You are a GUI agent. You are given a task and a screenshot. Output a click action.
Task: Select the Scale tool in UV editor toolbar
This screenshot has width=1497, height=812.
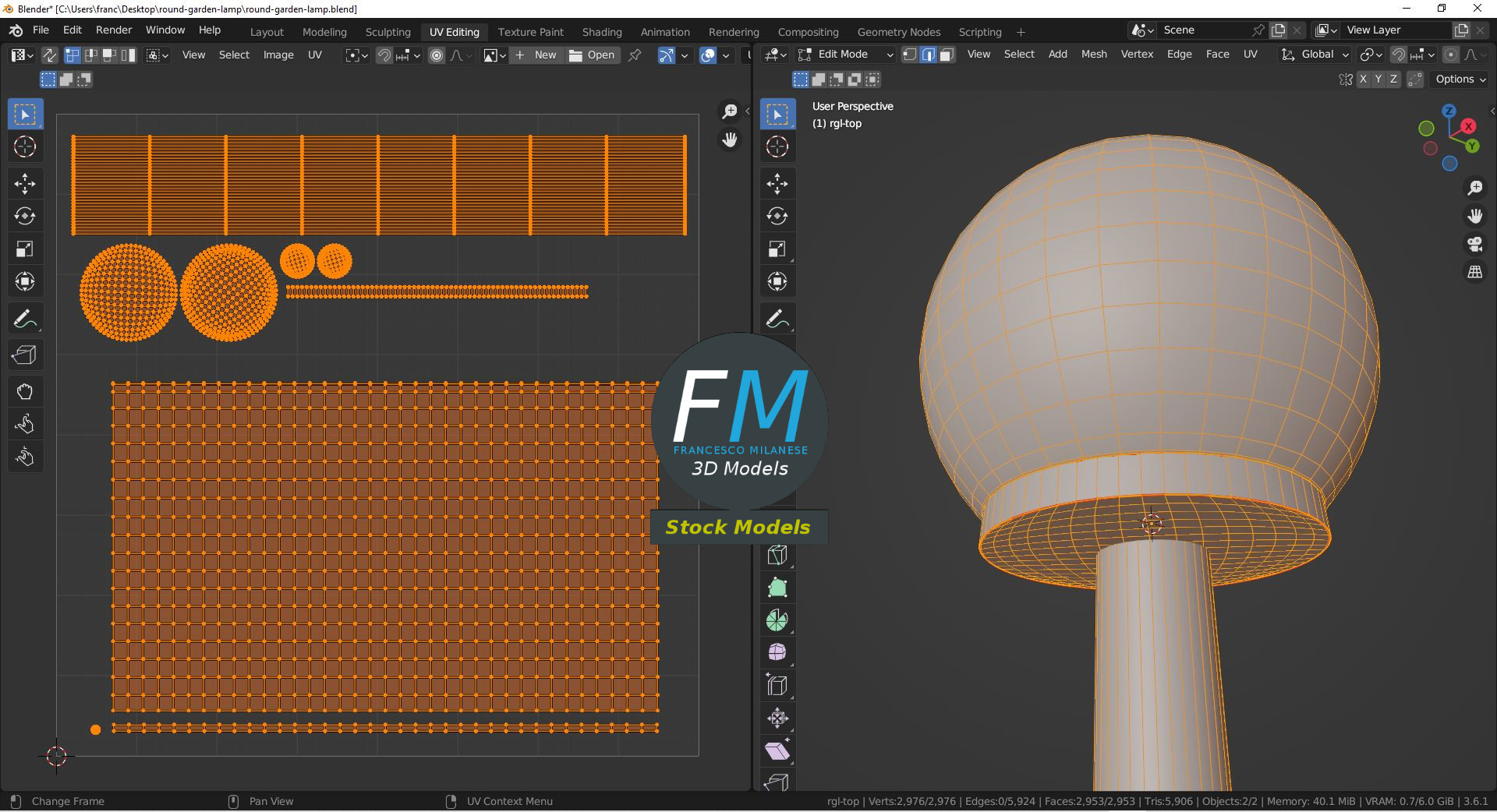point(25,249)
